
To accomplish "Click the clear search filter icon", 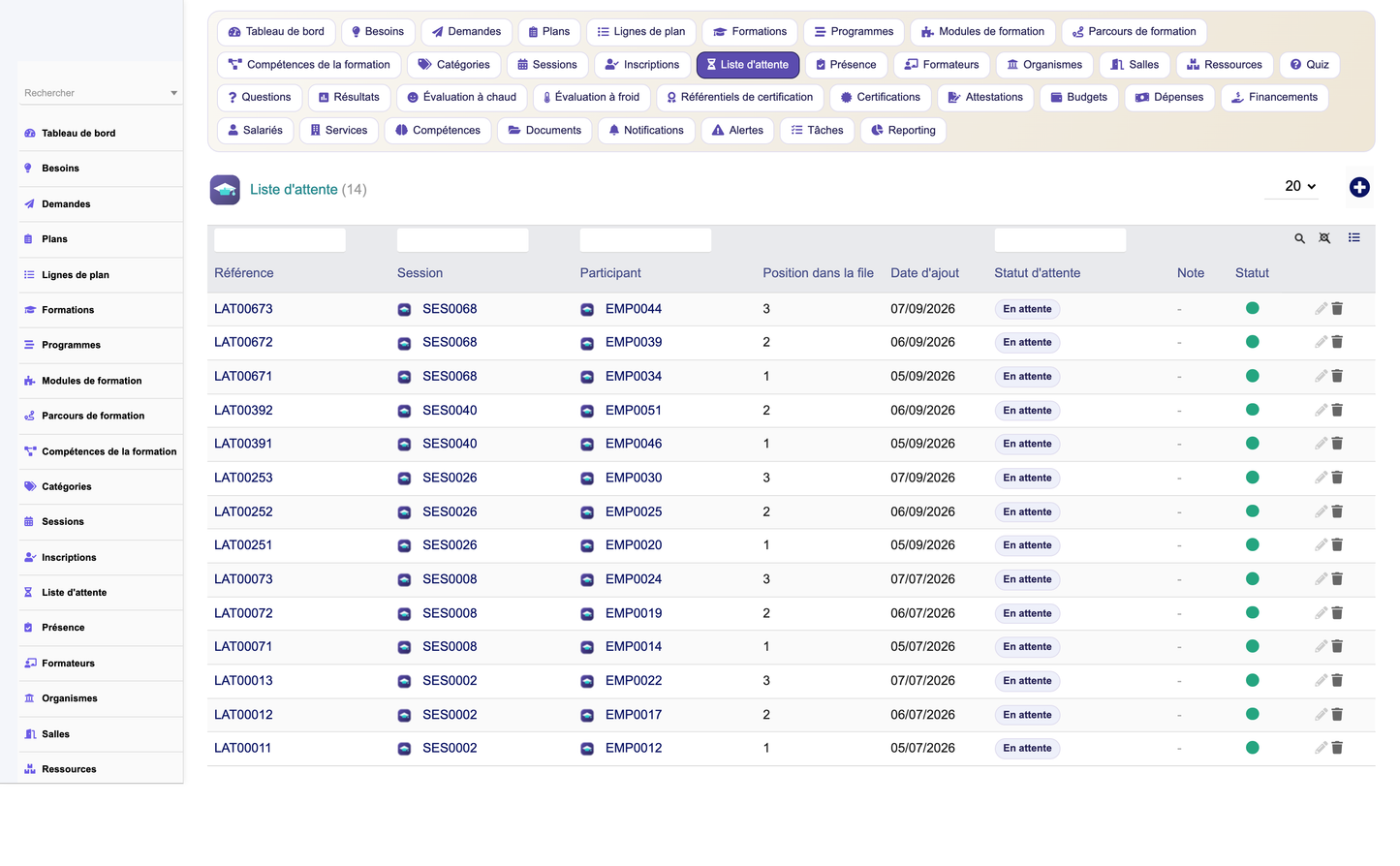I will click(x=1324, y=238).
